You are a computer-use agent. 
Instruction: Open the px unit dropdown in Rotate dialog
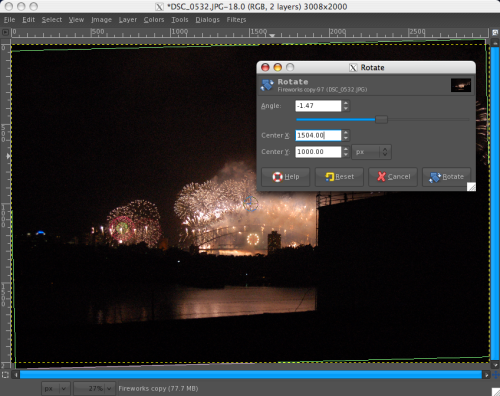[x=371, y=152]
